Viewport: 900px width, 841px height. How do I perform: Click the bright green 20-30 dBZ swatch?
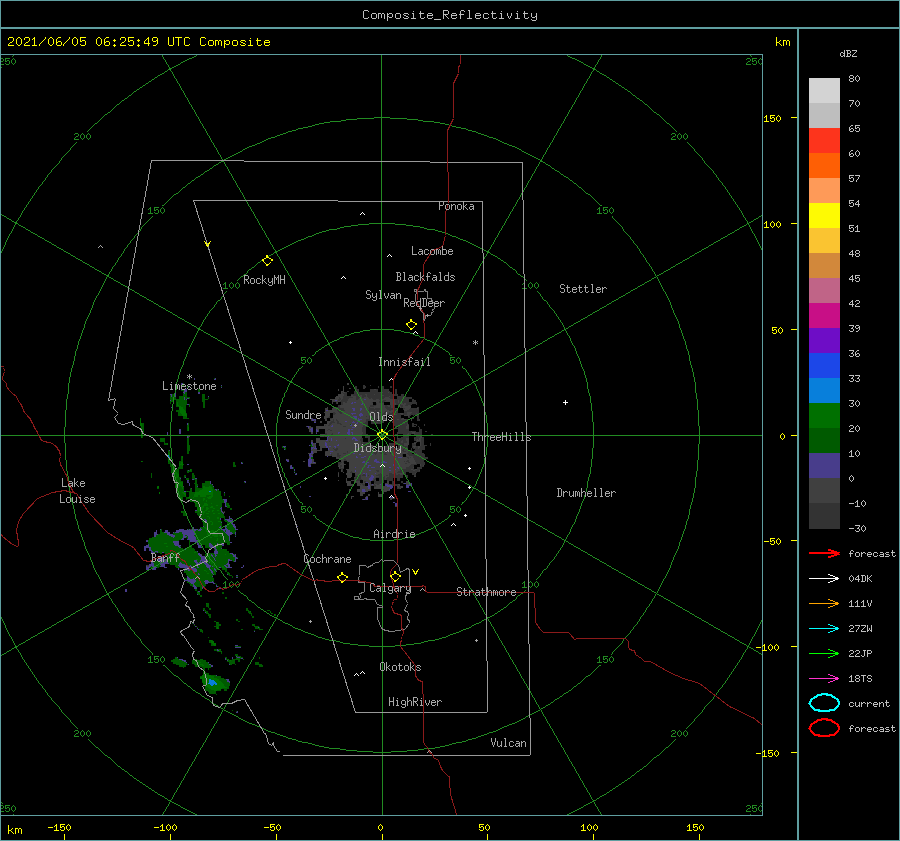824,416
